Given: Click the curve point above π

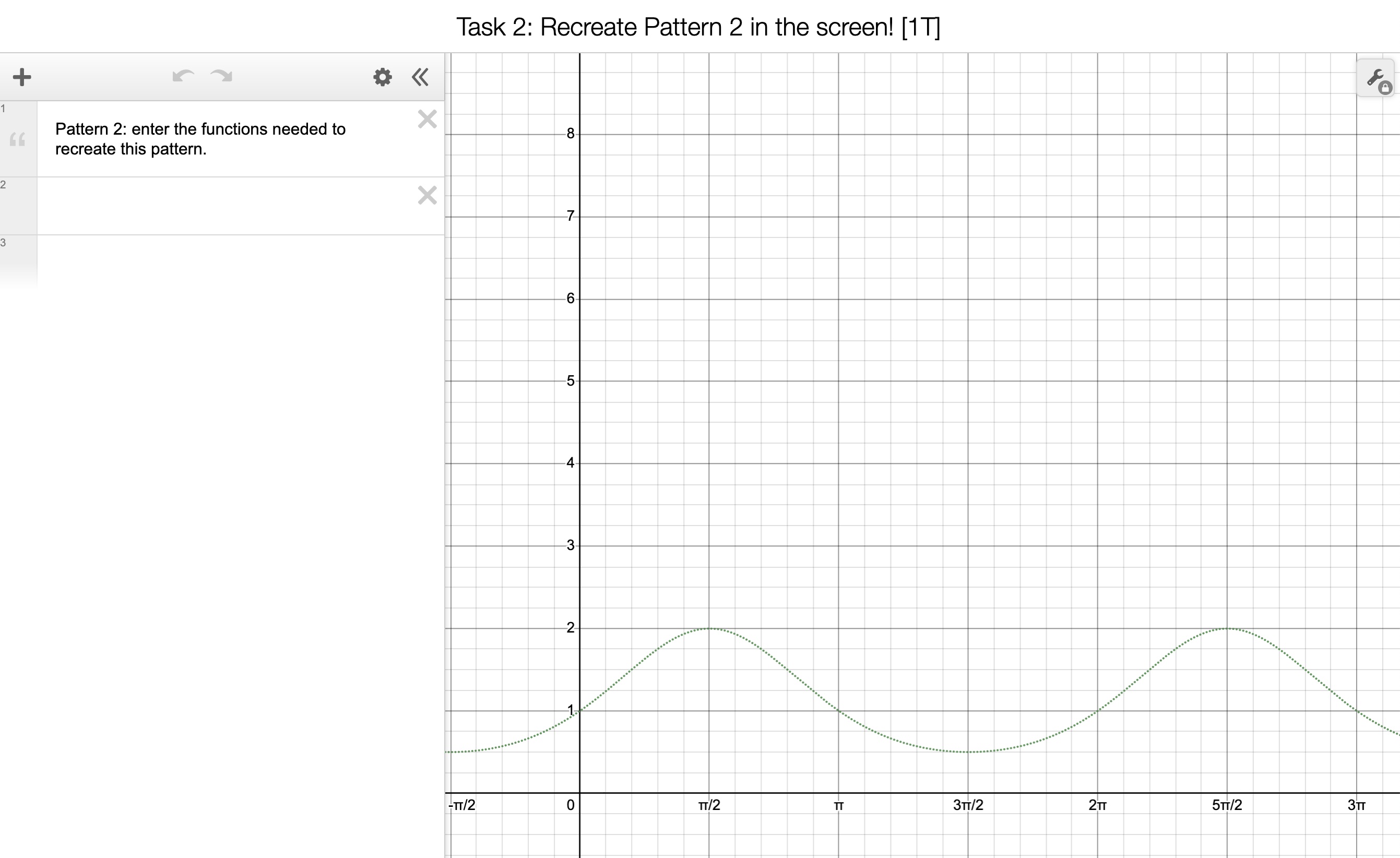Looking at the screenshot, I should [x=839, y=711].
